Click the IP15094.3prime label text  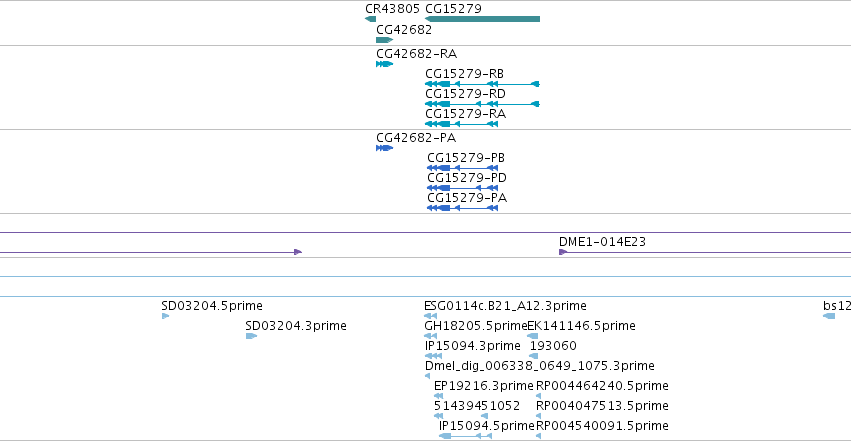point(472,346)
